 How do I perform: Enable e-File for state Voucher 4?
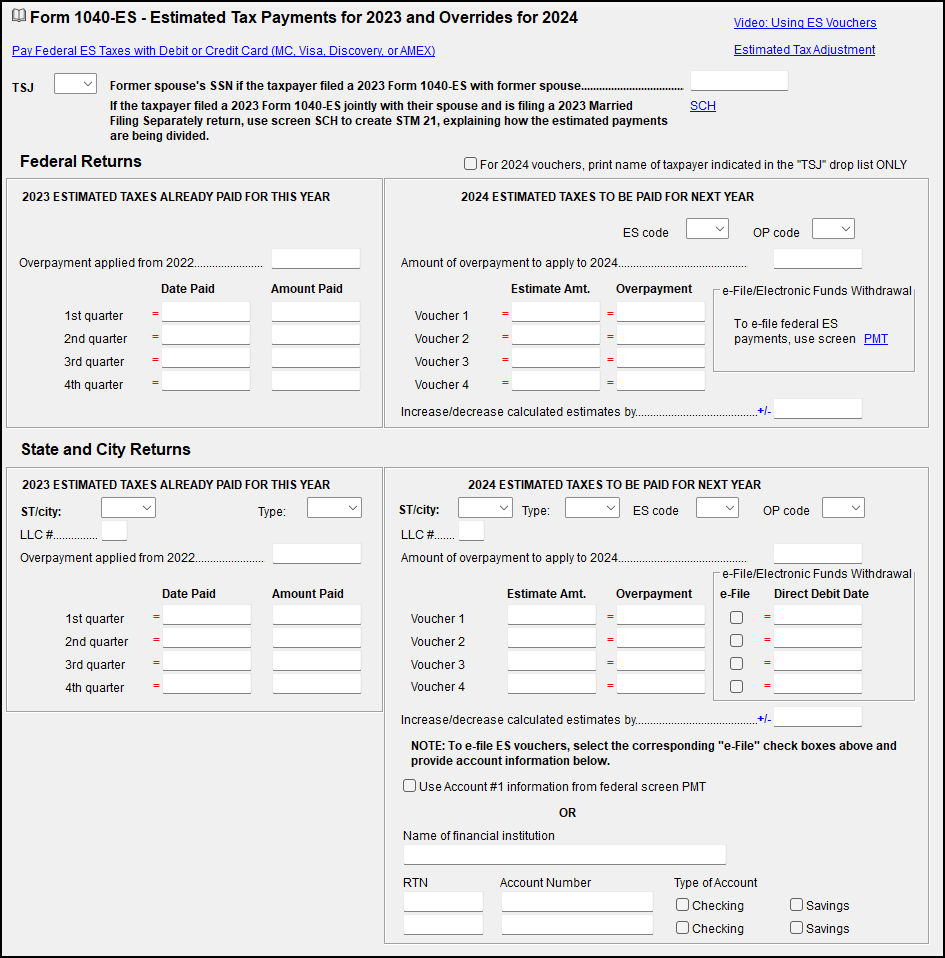click(x=737, y=687)
